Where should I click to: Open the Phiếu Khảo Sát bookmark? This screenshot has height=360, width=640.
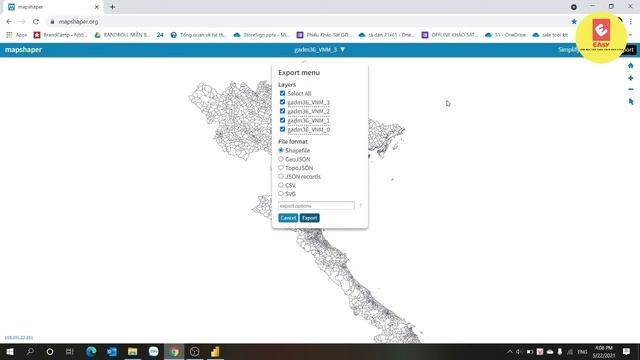pos(324,35)
